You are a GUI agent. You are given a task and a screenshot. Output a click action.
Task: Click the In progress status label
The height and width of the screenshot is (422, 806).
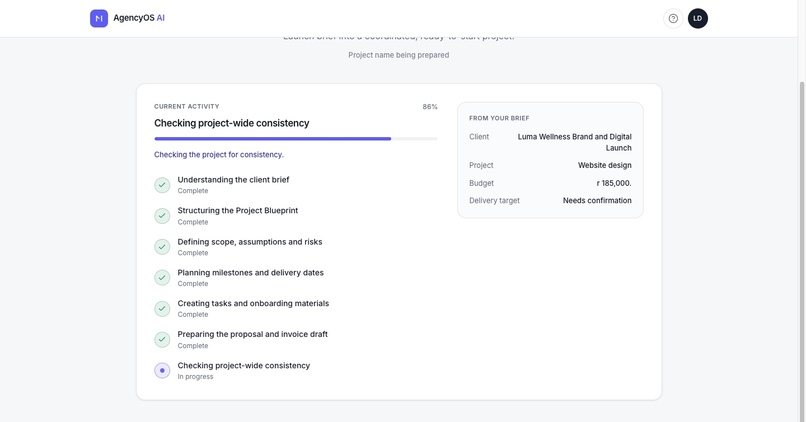(x=195, y=377)
